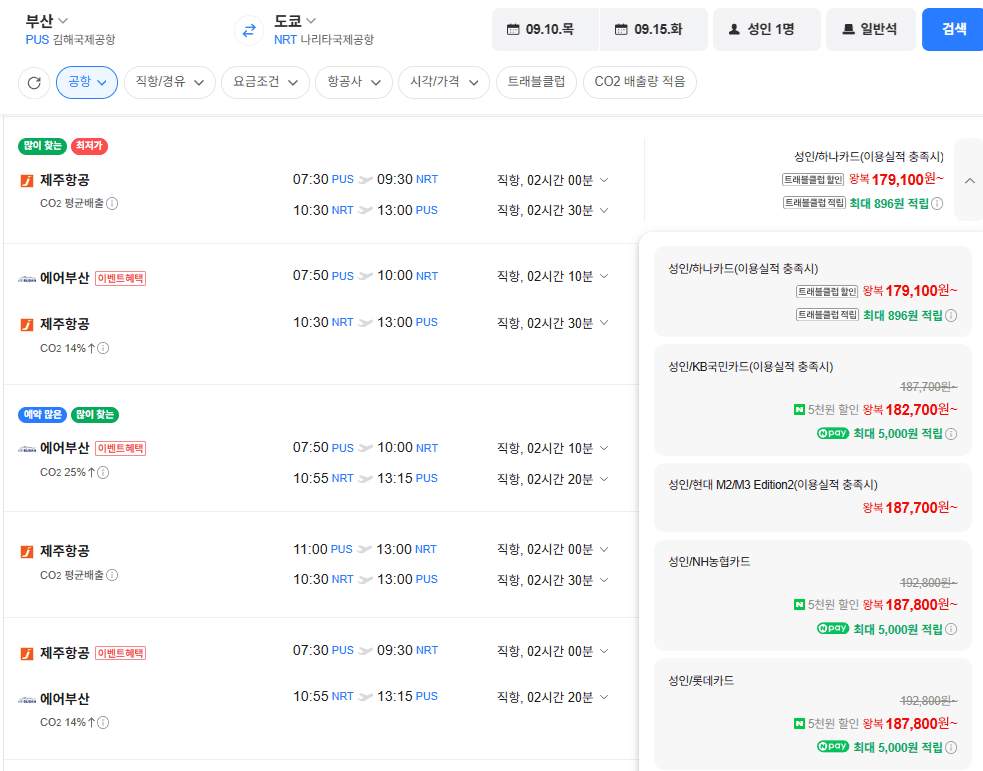Open CO2 평균배출 info for the 11:00 PUS flight
Screen dimensions: 983x771
[112, 575]
